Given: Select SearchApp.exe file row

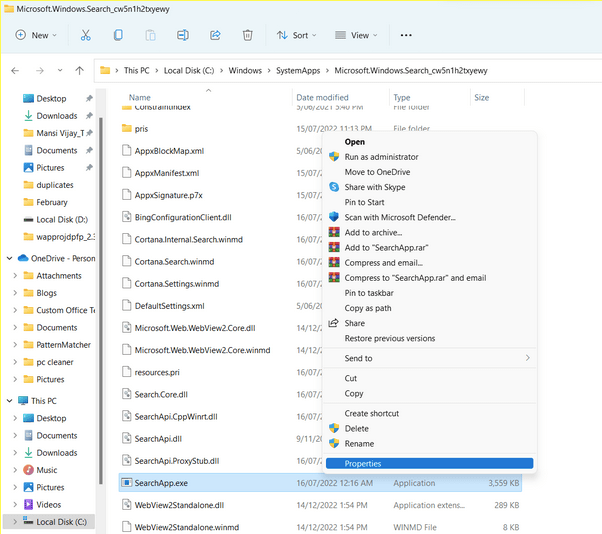Looking at the screenshot, I should coord(320,483).
